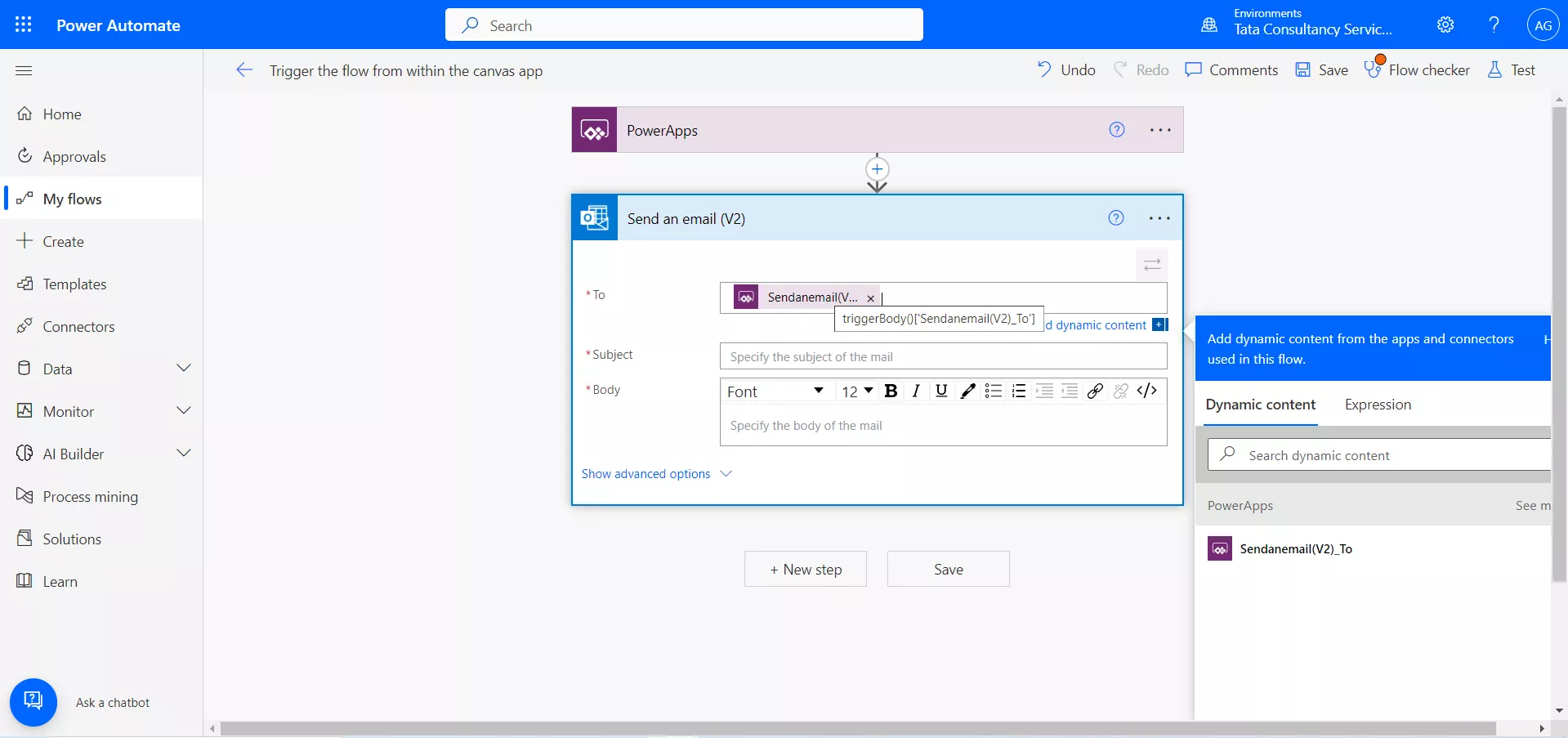
Task: Click the blue plus beside dynamic content link
Action: (1160, 324)
